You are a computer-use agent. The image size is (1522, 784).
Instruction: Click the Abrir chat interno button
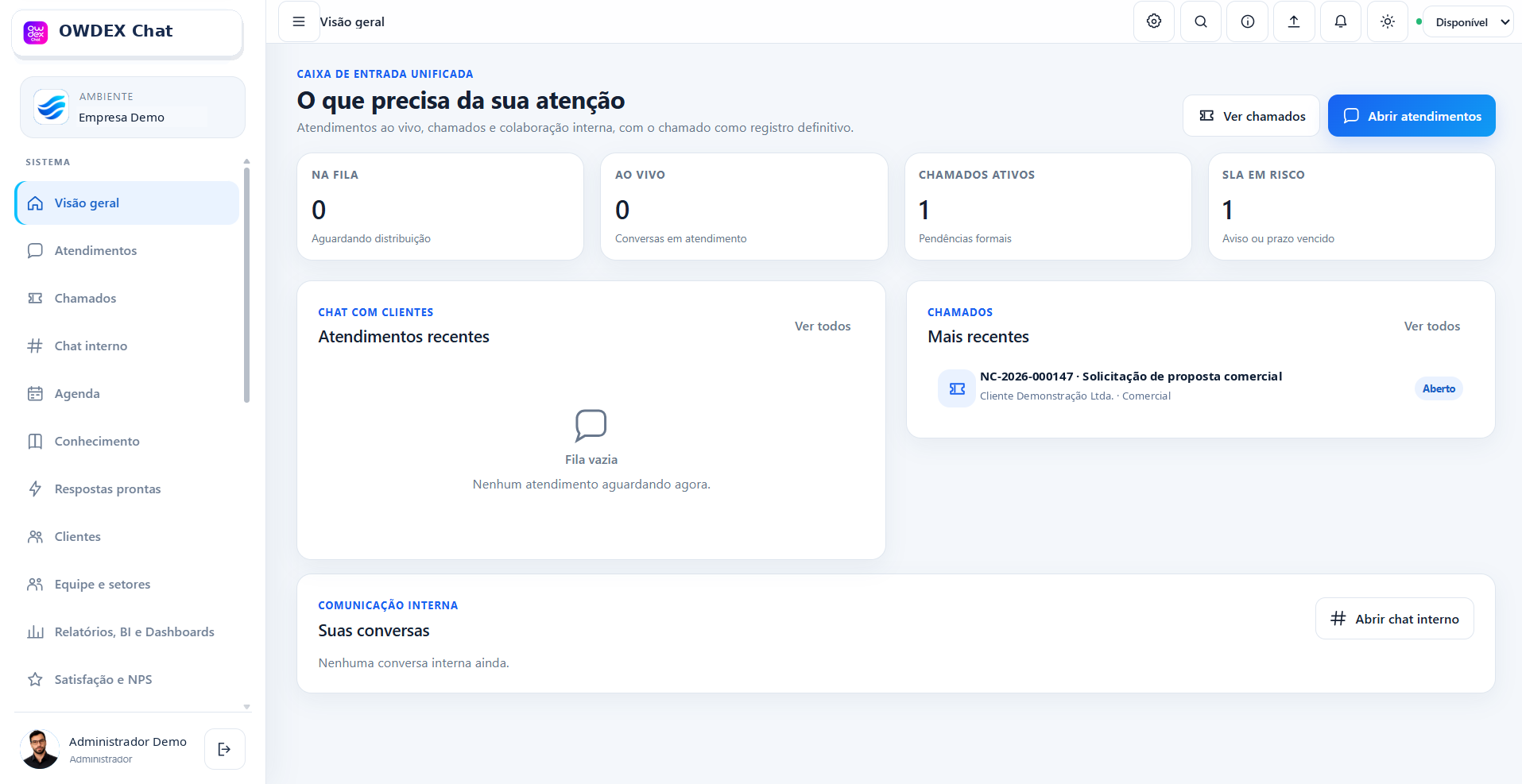click(x=1395, y=619)
